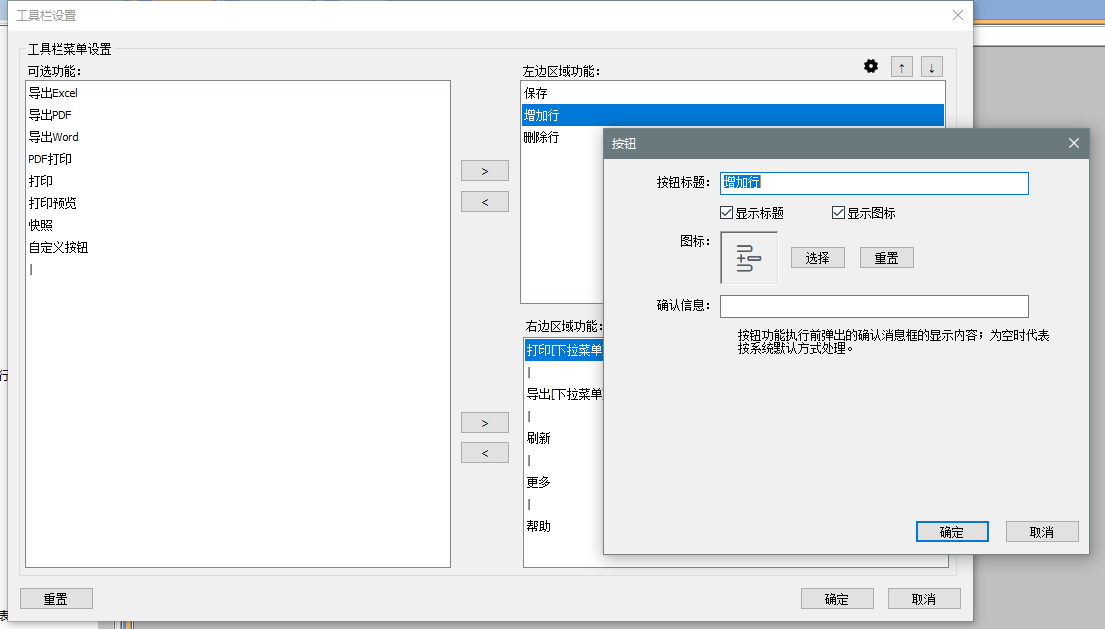Close the 按钮 dialog
Screen dimensions: 1105x629
point(1074,143)
